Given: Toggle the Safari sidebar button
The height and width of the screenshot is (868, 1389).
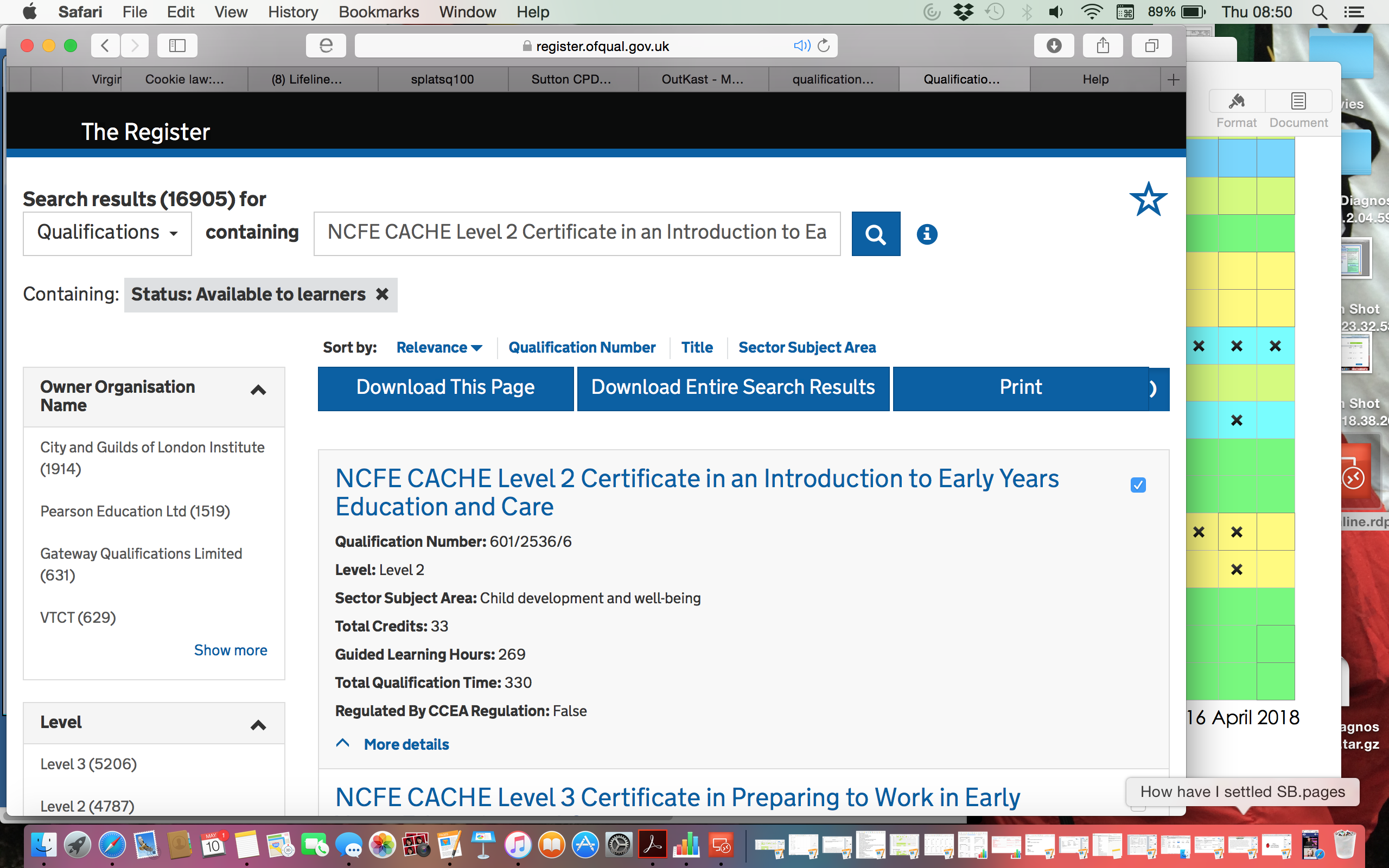Looking at the screenshot, I should tap(177, 46).
